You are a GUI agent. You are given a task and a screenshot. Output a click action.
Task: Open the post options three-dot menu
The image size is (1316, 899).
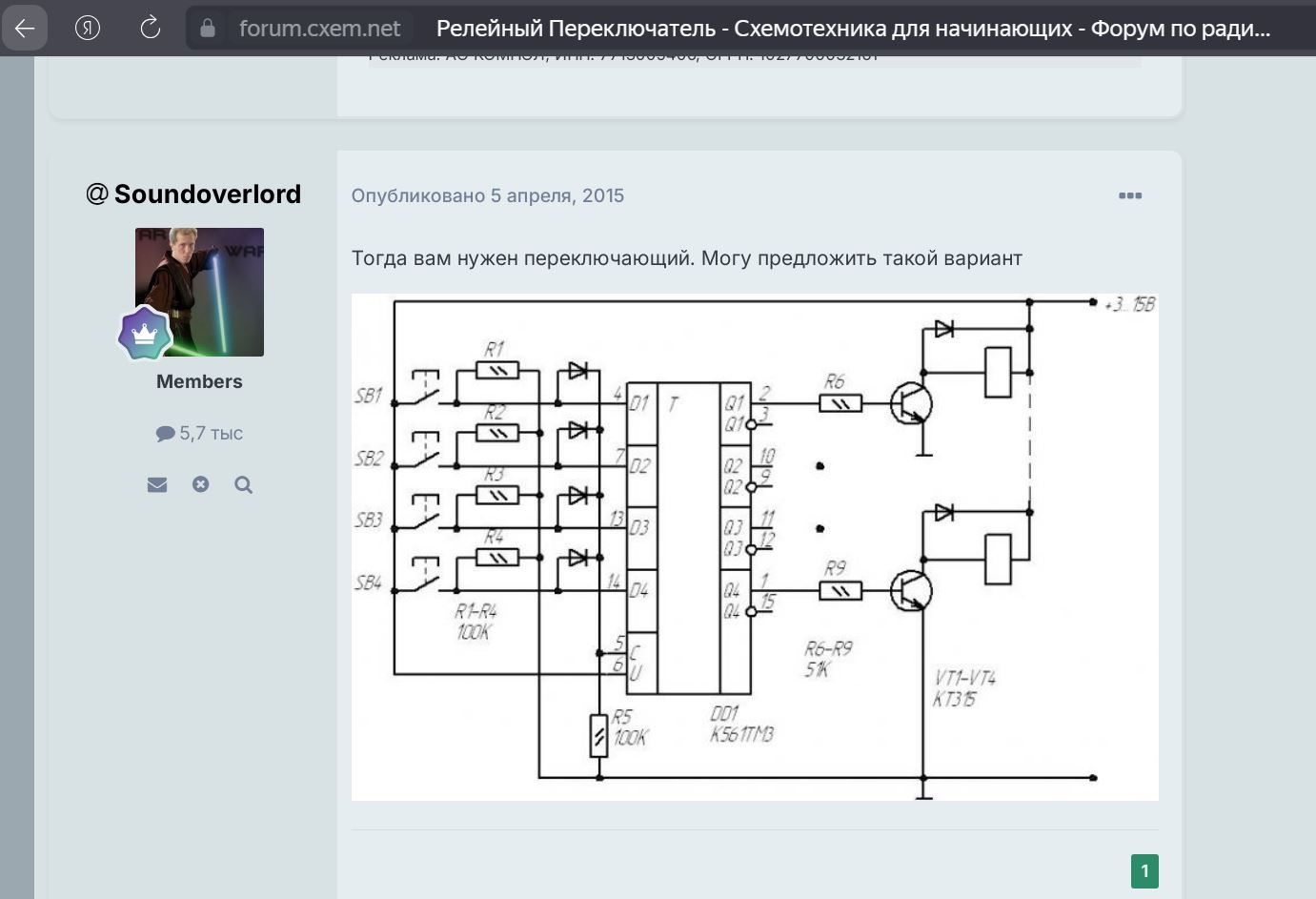1130,195
